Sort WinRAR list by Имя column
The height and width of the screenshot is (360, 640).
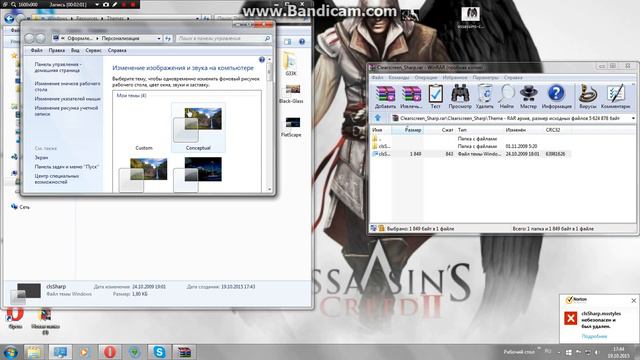(x=381, y=130)
